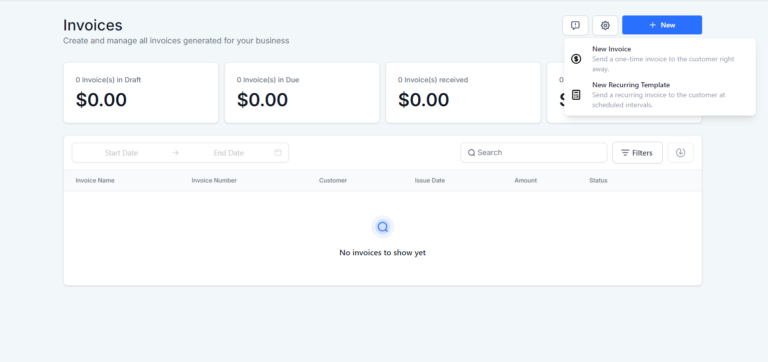Click the magnifier icon in Search box
The image size is (768, 362).
(x=471, y=153)
